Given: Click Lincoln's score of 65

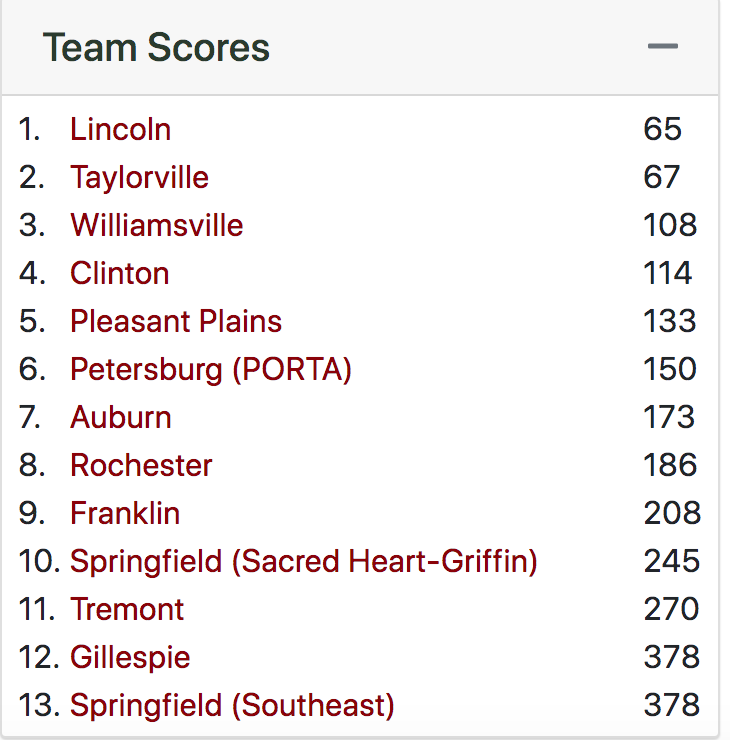Looking at the screenshot, I should (663, 129).
